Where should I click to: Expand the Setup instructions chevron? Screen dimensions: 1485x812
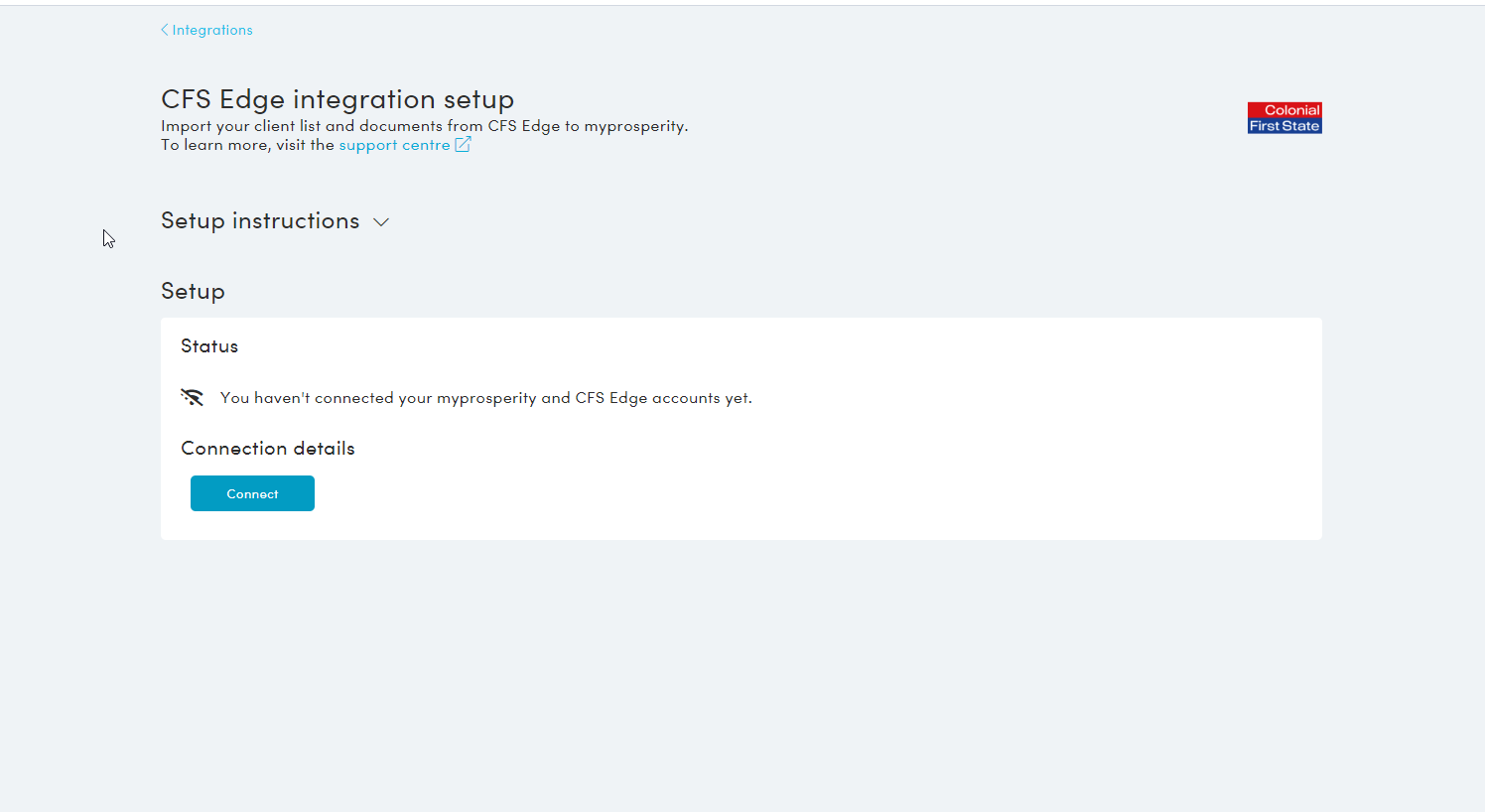[381, 222]
